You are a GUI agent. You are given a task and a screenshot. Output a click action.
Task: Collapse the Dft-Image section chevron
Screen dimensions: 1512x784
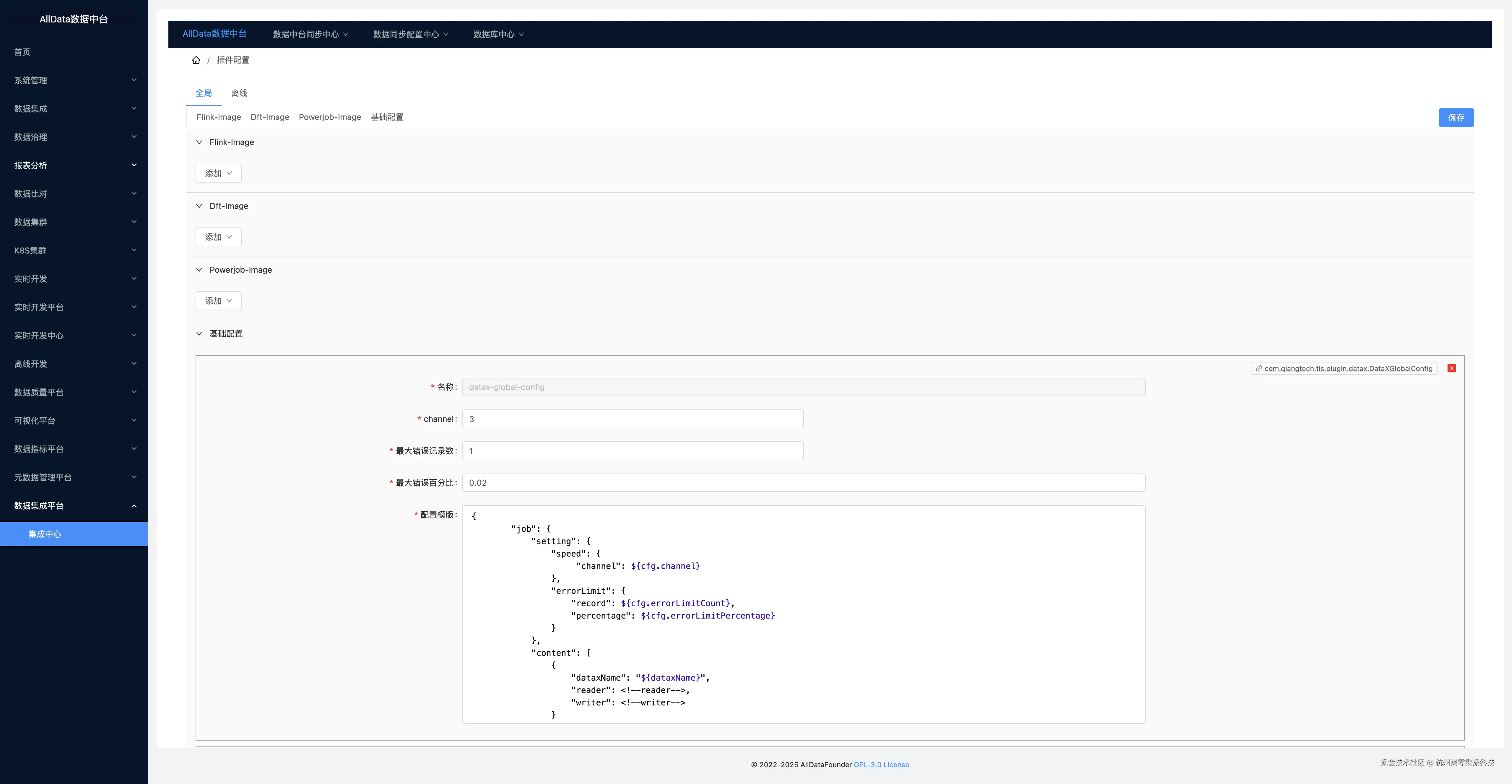[x=199, y=206]
